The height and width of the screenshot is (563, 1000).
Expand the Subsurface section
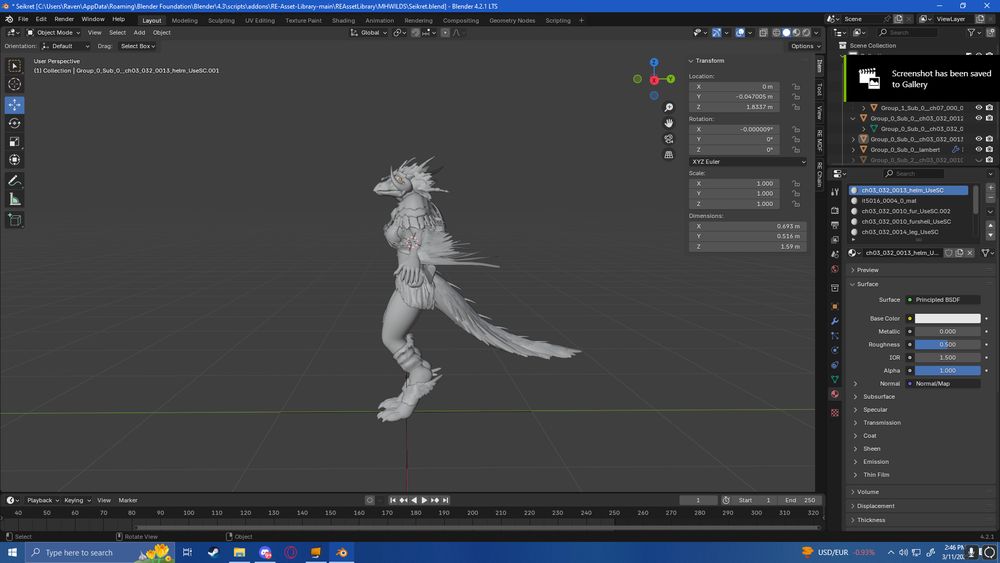tap(879, 397)
